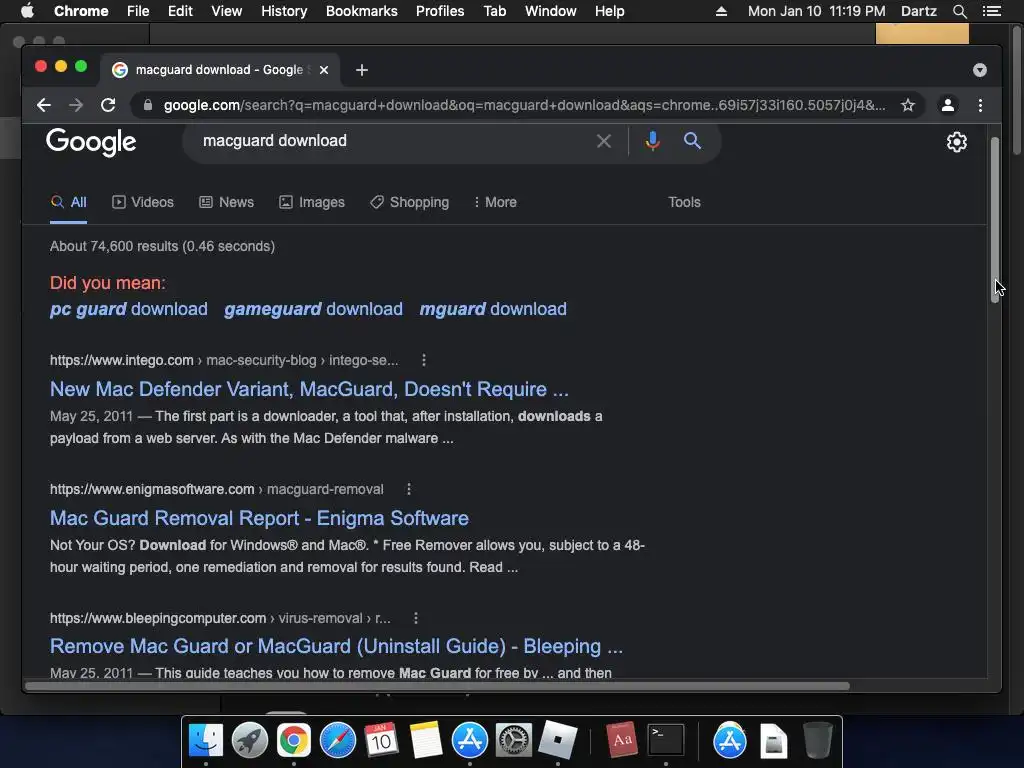Open the tab search dropdown arrow

tap(980, 70)
